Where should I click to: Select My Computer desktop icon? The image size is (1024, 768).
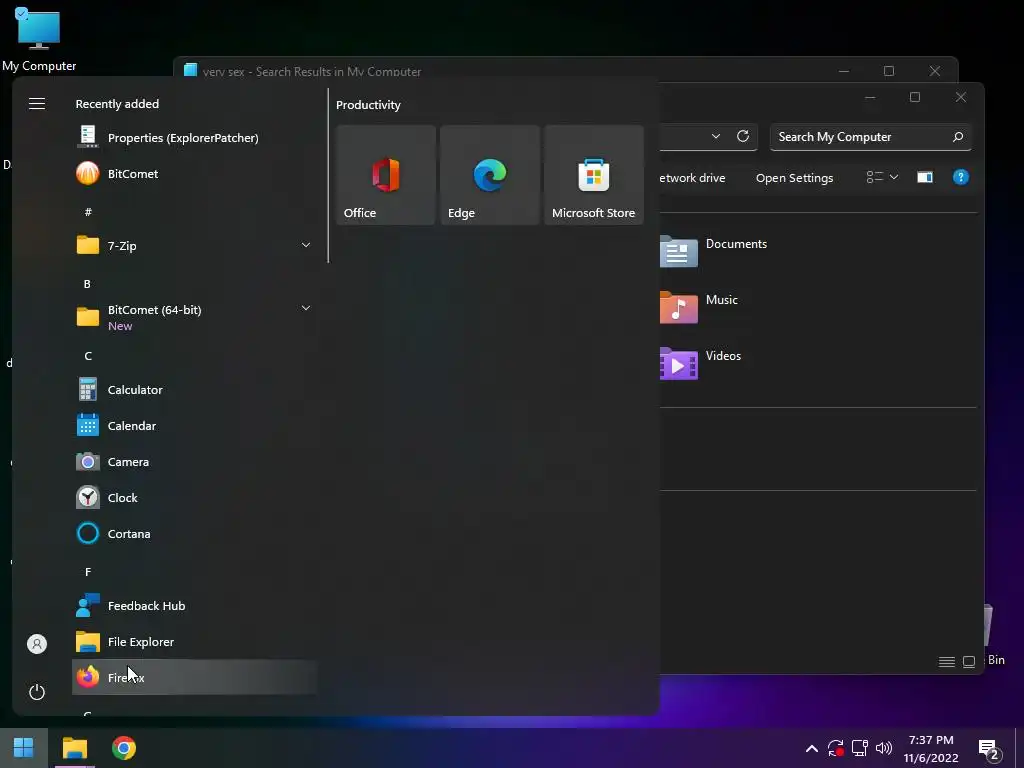click(39, 39)
